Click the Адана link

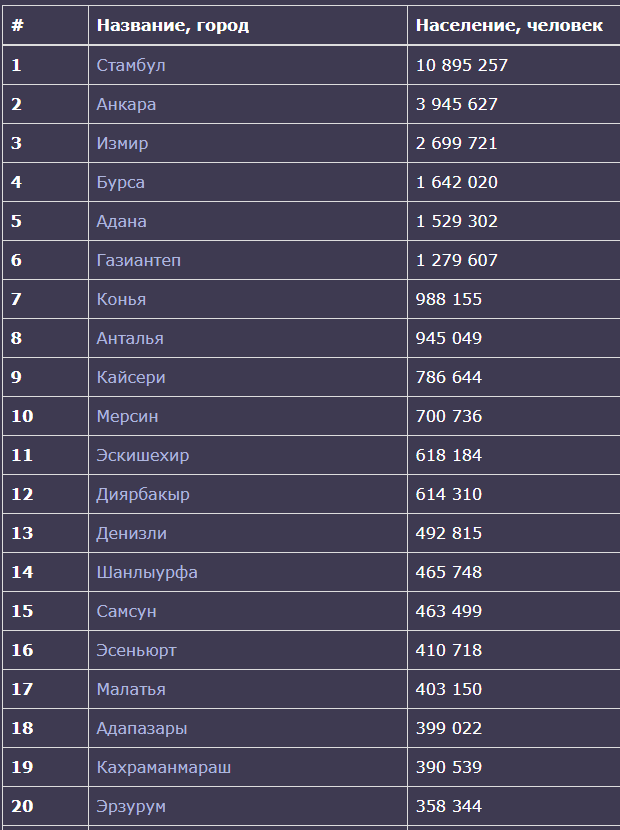pos(121,221)
